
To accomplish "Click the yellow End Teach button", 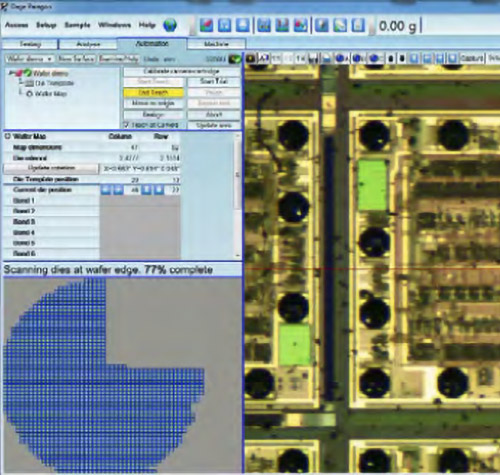I will (x=153, y=92).
